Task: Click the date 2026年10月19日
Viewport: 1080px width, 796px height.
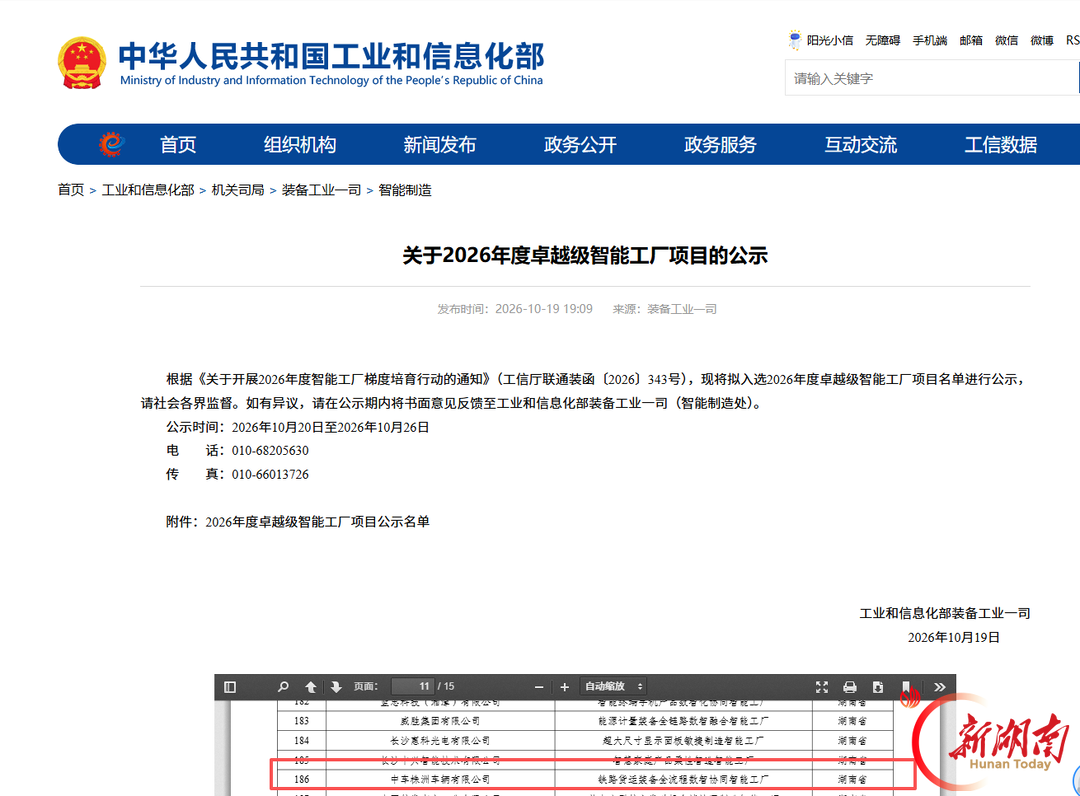Action: click(953, 637)
